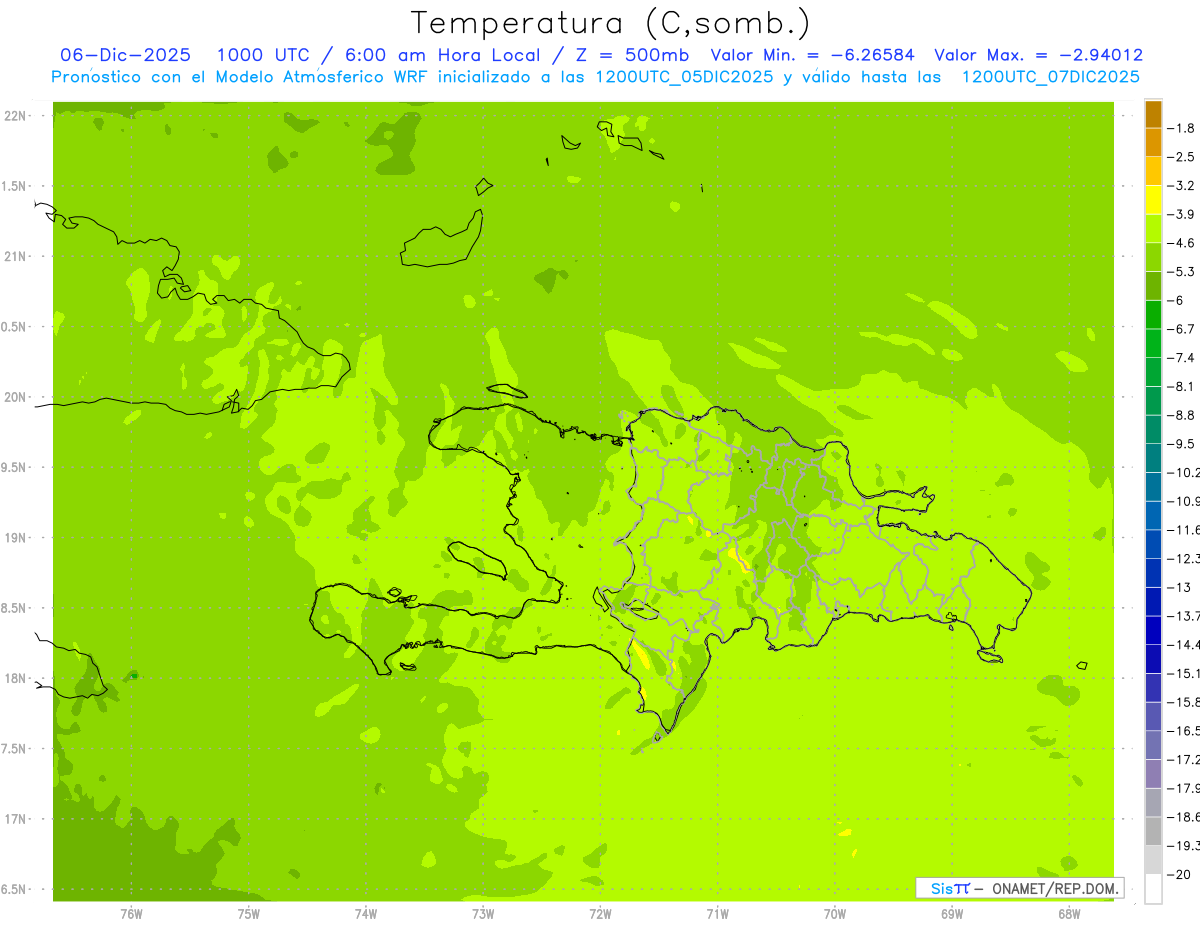Pick the yellow swatch between -3.2 and -3.9

coord(1153,200)
